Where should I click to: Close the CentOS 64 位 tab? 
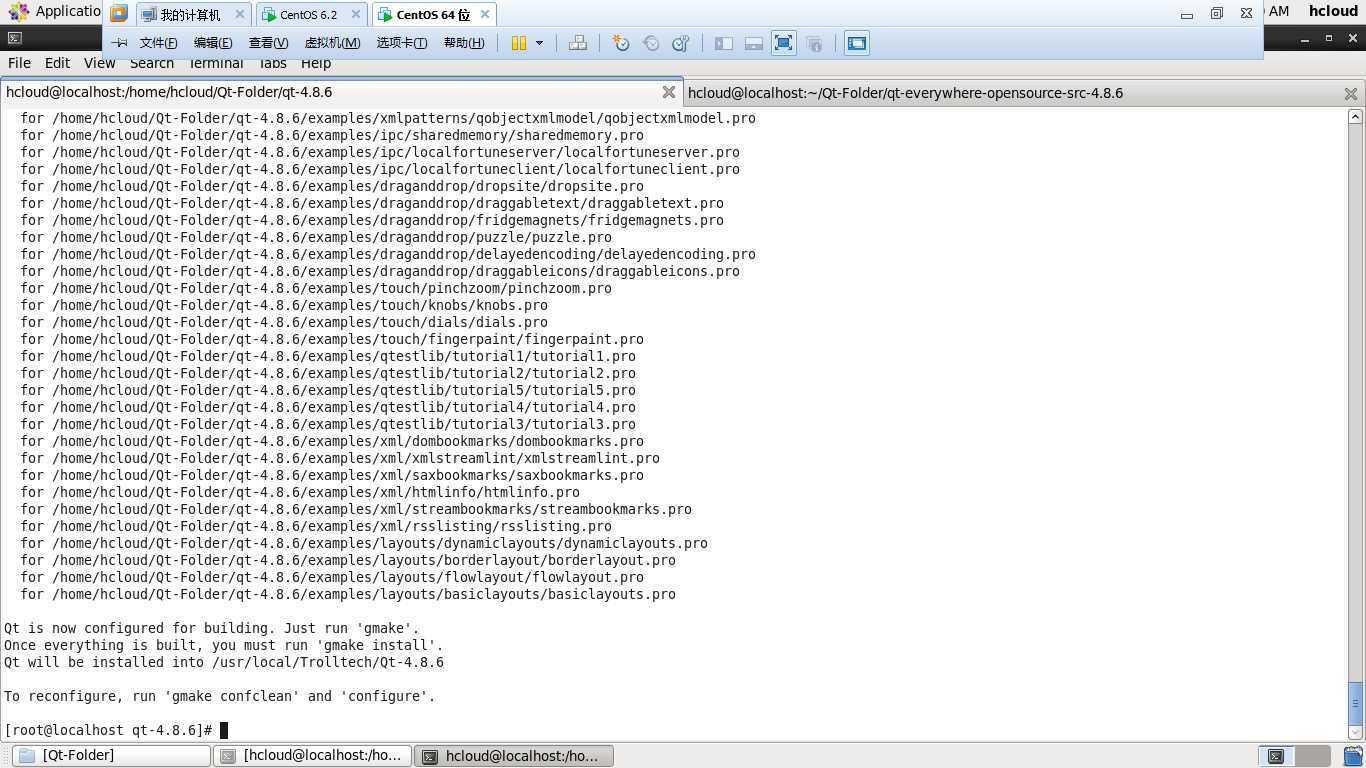point(485,14)
